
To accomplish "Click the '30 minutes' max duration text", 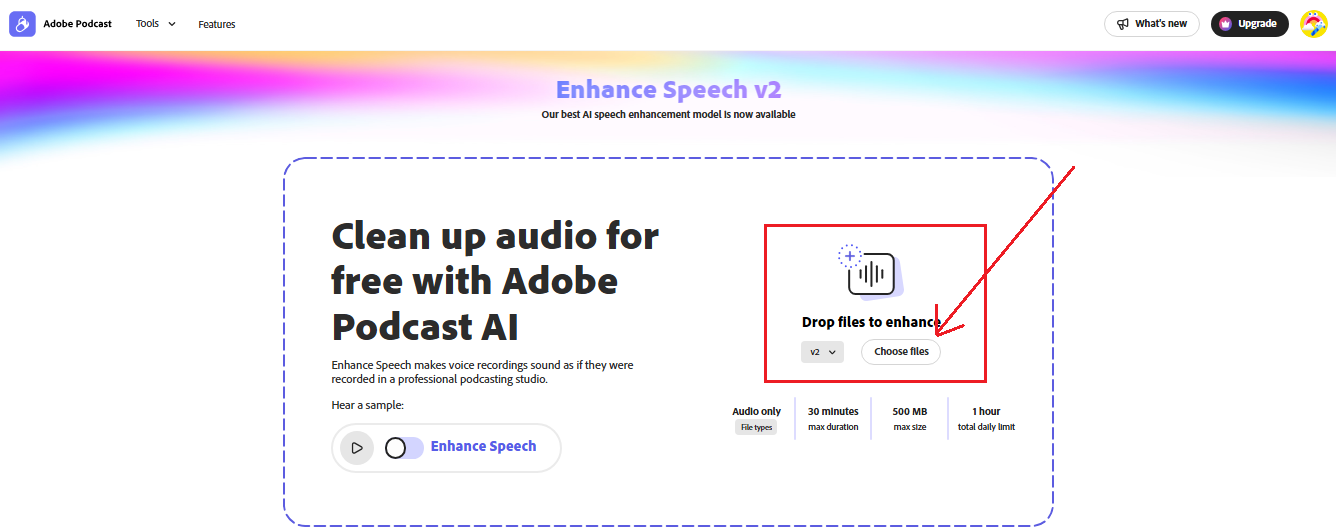I will (833, 411).
